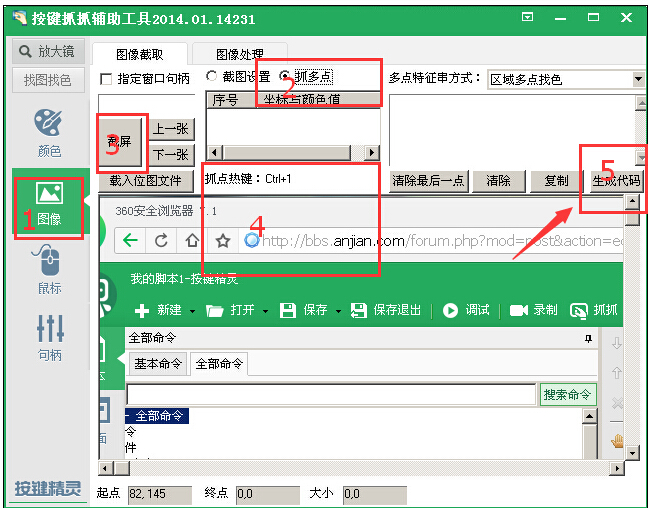Viewport: 650px width, 508px height.
Task: Click the 清除最后一点 button
Action: tap(429, 181)
